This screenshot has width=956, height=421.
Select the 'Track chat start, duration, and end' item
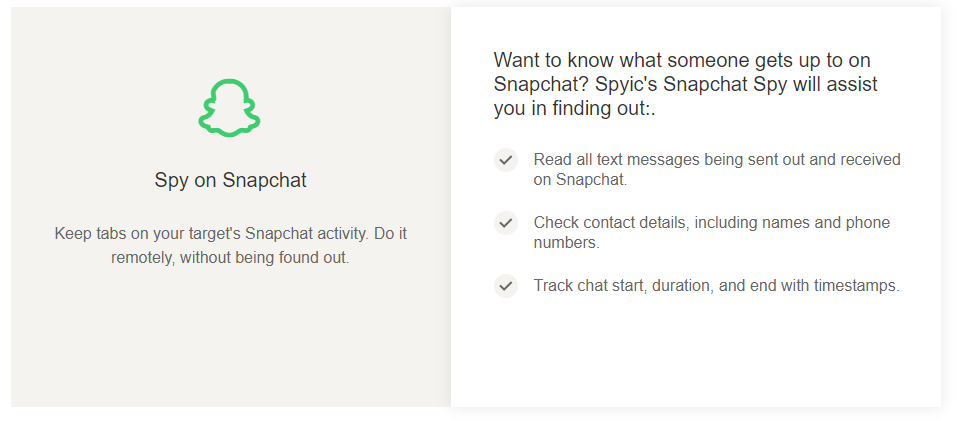[716, 286]
